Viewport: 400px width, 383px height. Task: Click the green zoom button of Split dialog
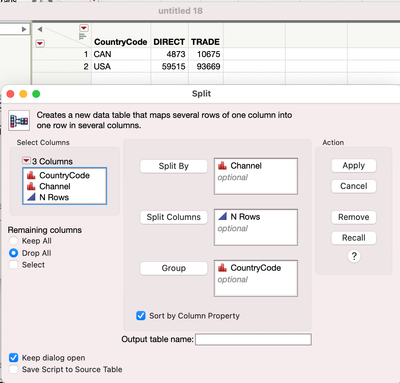point(36,94)
